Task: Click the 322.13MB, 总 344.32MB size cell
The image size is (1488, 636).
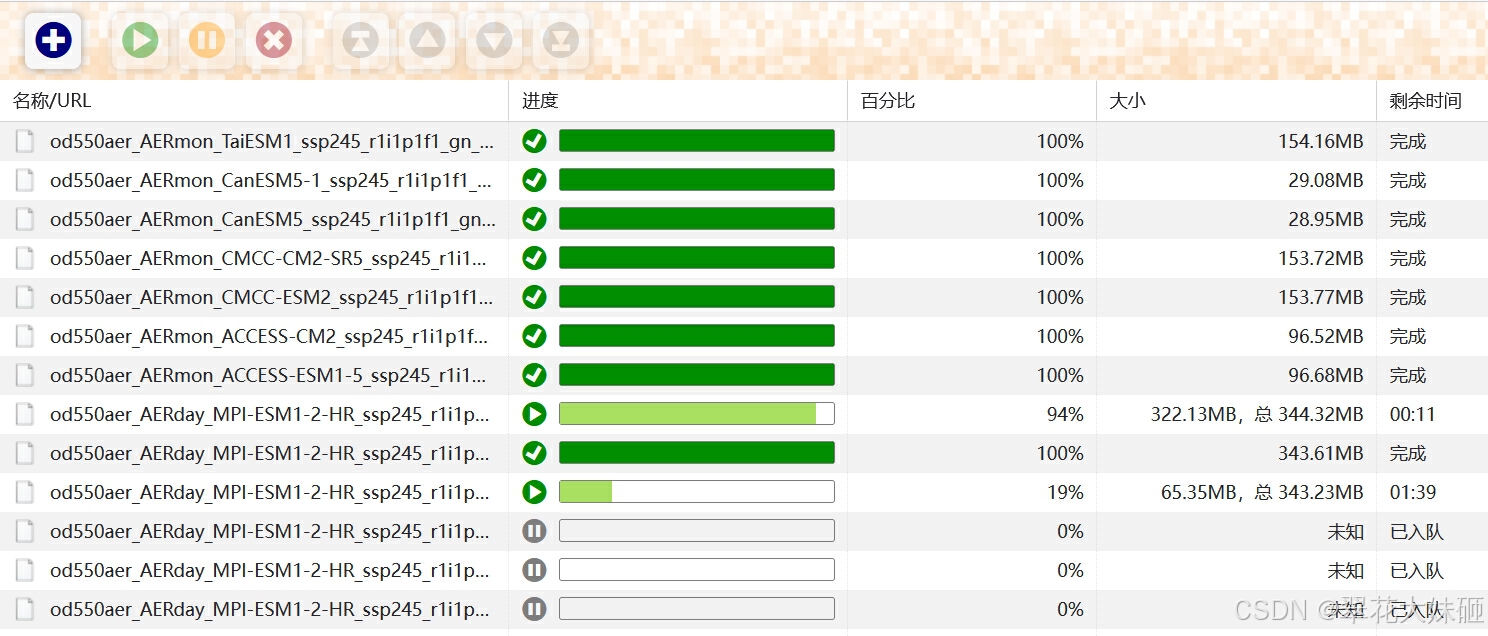Action: click(x=1257, y=415)
